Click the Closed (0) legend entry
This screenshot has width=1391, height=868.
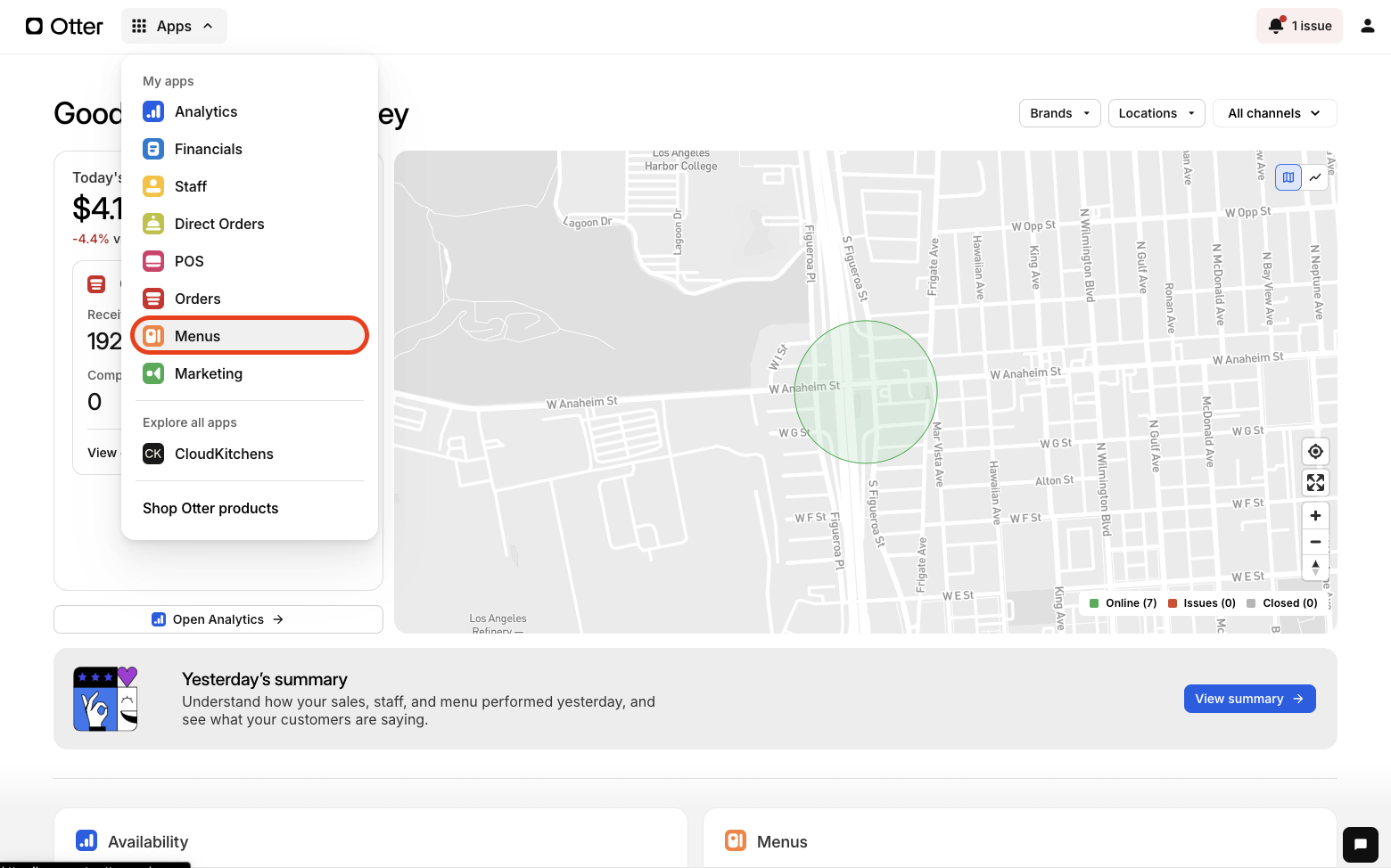point(1282,603)
